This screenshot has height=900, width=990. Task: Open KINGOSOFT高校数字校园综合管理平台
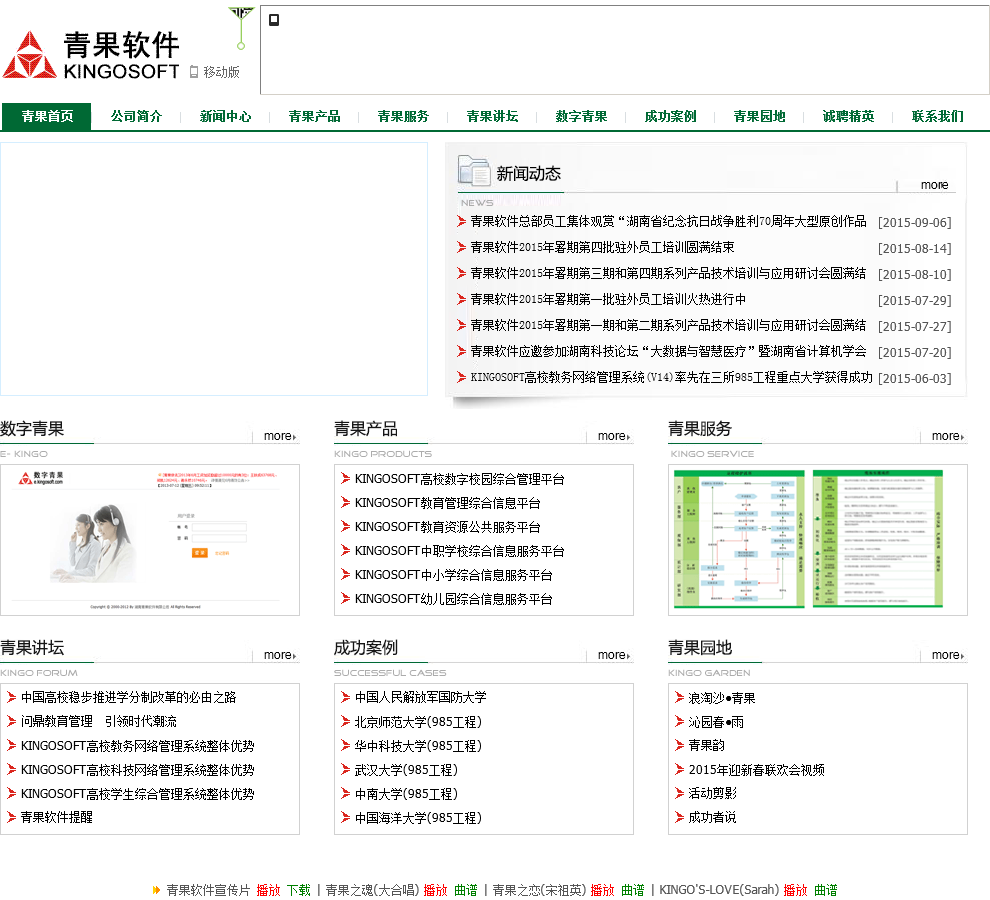[460, 479]
